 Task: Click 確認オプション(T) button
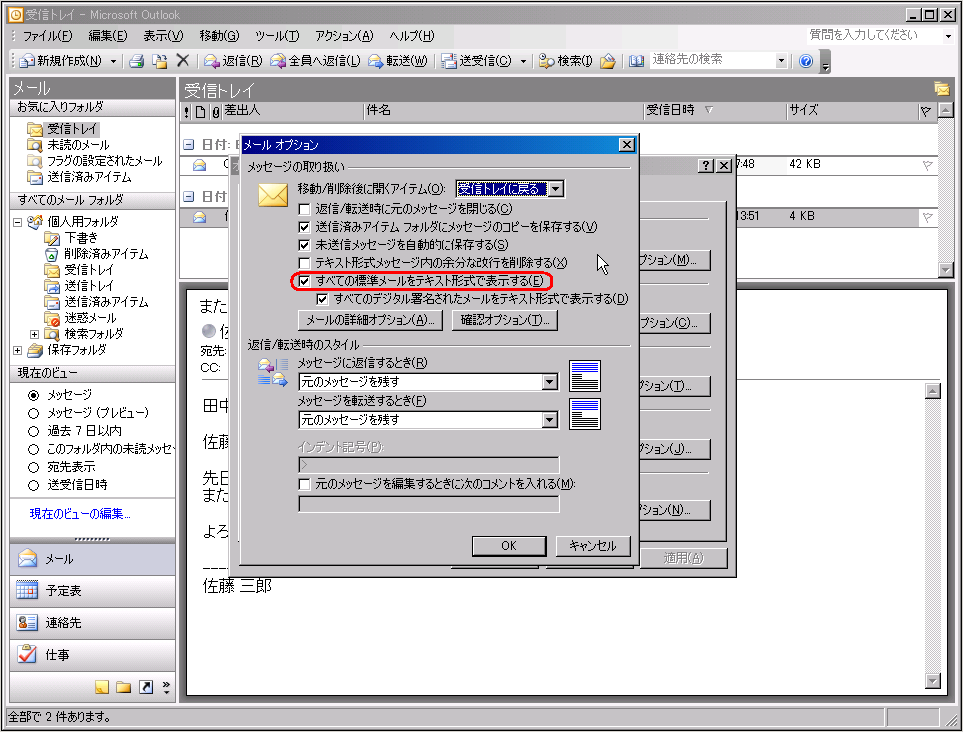(x=505, y=320)
